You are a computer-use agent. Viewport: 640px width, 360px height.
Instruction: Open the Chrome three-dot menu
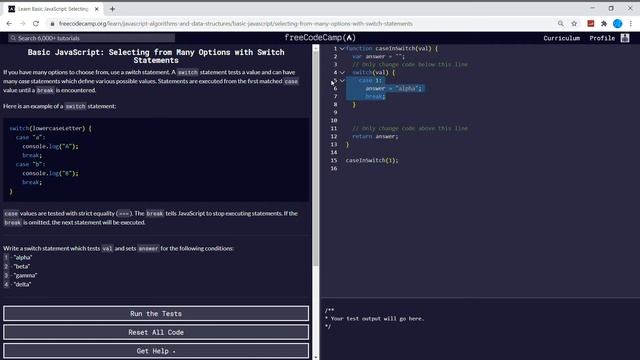(631, 24)
